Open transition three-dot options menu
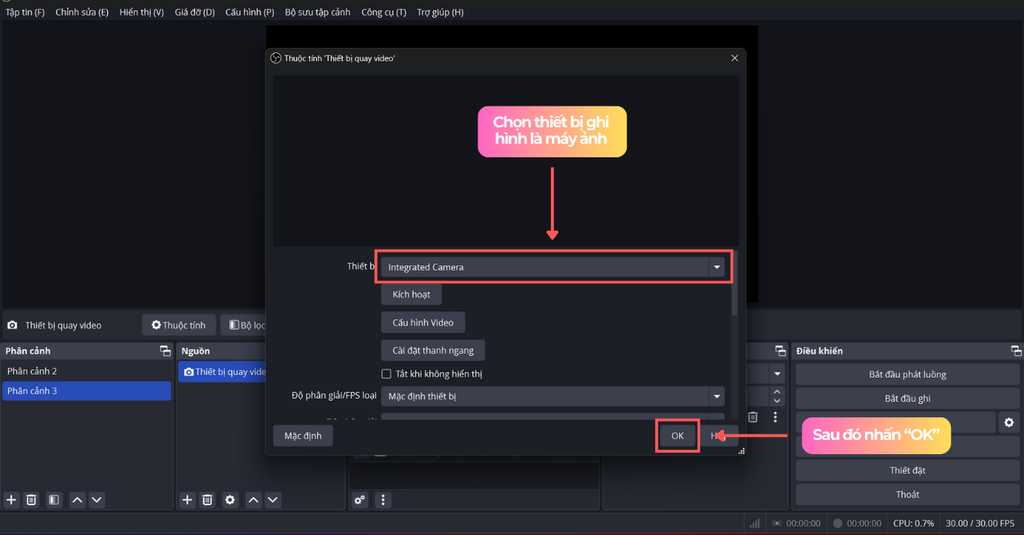The width and height of the screenshot is (1024, 535). pyautogui.click(x=775, y=417)
